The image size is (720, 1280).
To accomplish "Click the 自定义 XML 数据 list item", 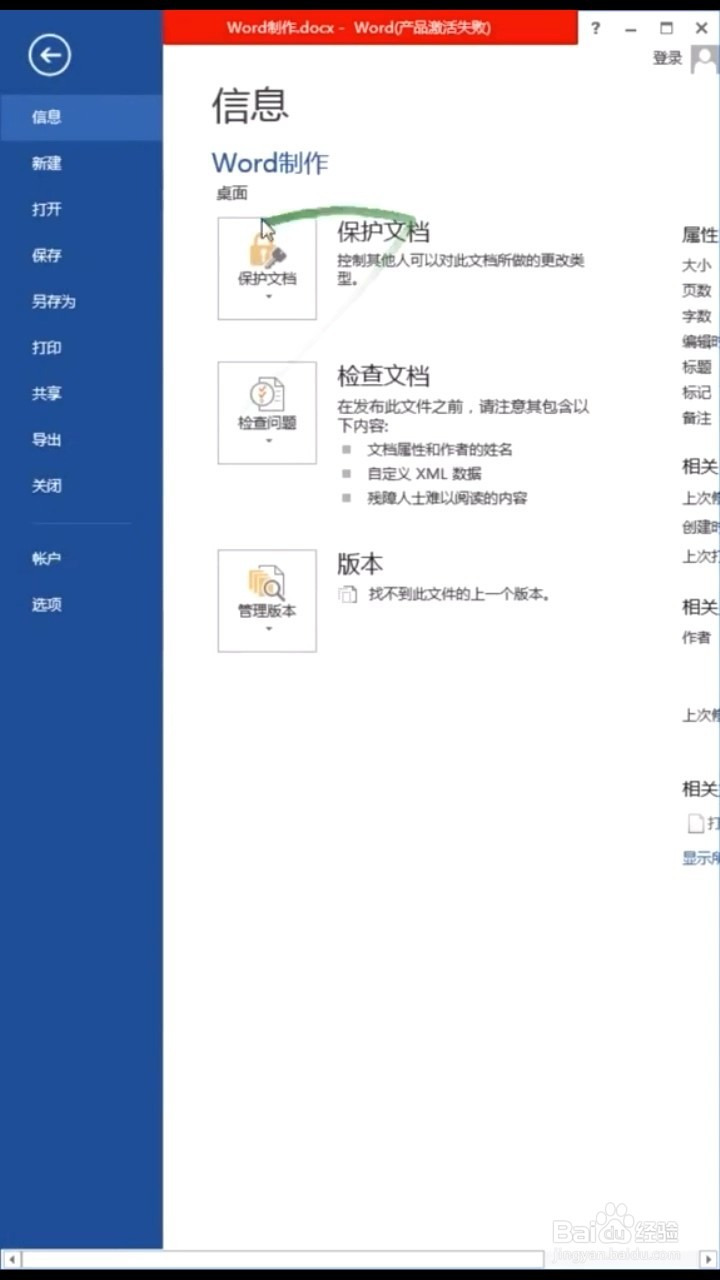I will (425, 474).
